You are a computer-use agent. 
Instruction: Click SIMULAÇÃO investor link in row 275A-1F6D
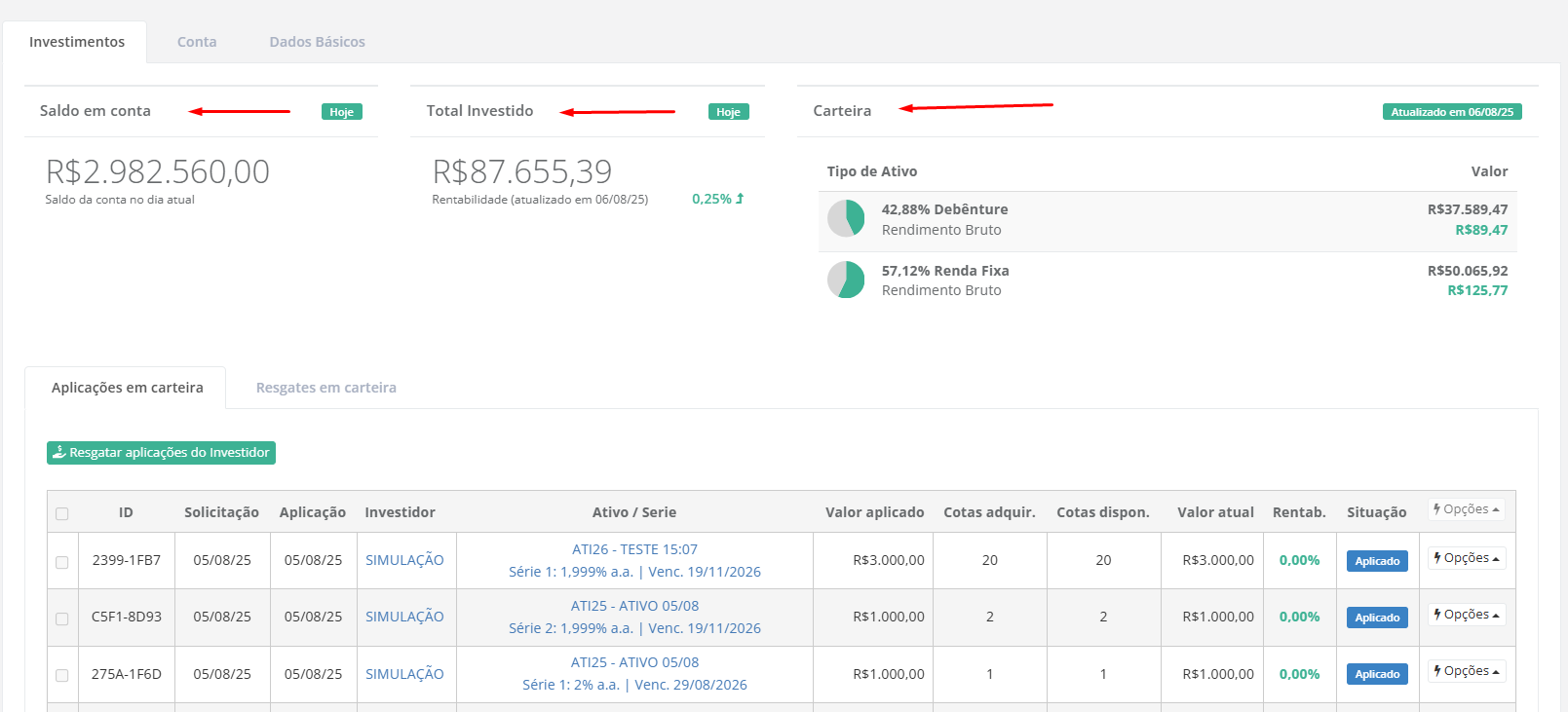[x=404, y=674]
